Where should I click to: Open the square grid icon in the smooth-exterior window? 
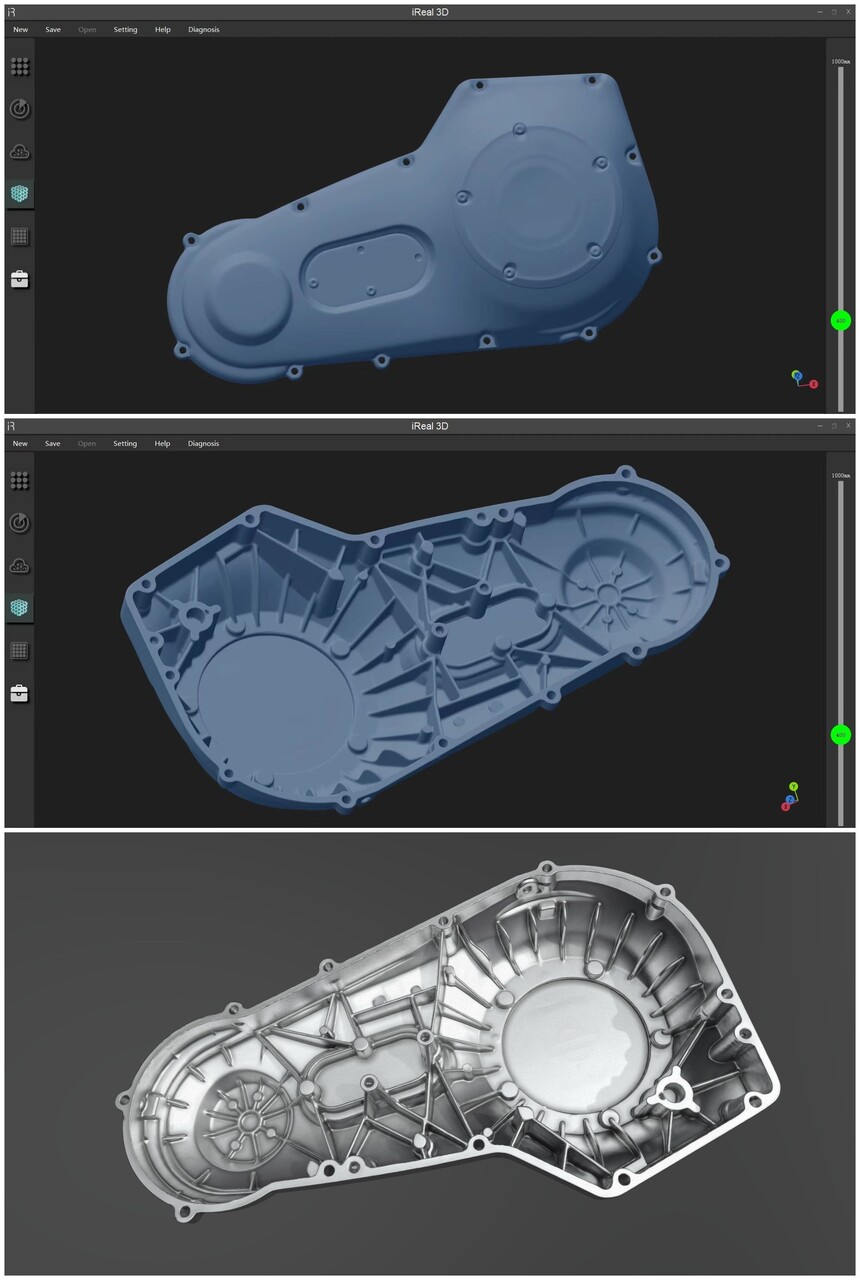(x=20, y=237)
